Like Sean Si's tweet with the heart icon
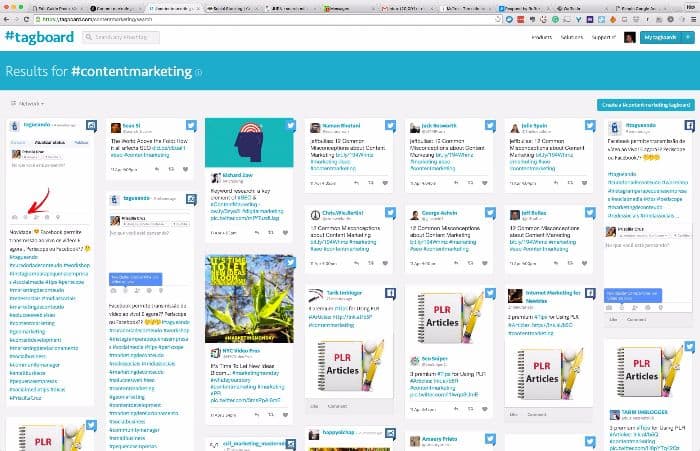The width and height of the screenshot is (700, 451). tap(183, 169)
